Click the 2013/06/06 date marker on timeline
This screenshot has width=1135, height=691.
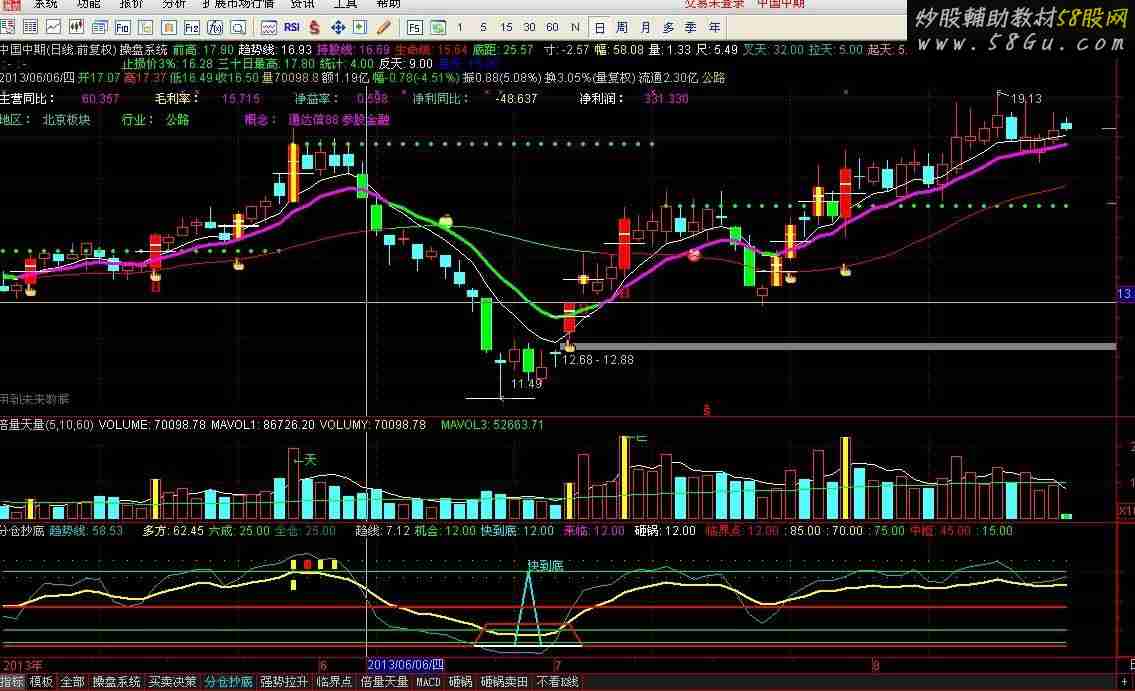tap(405, 664)
